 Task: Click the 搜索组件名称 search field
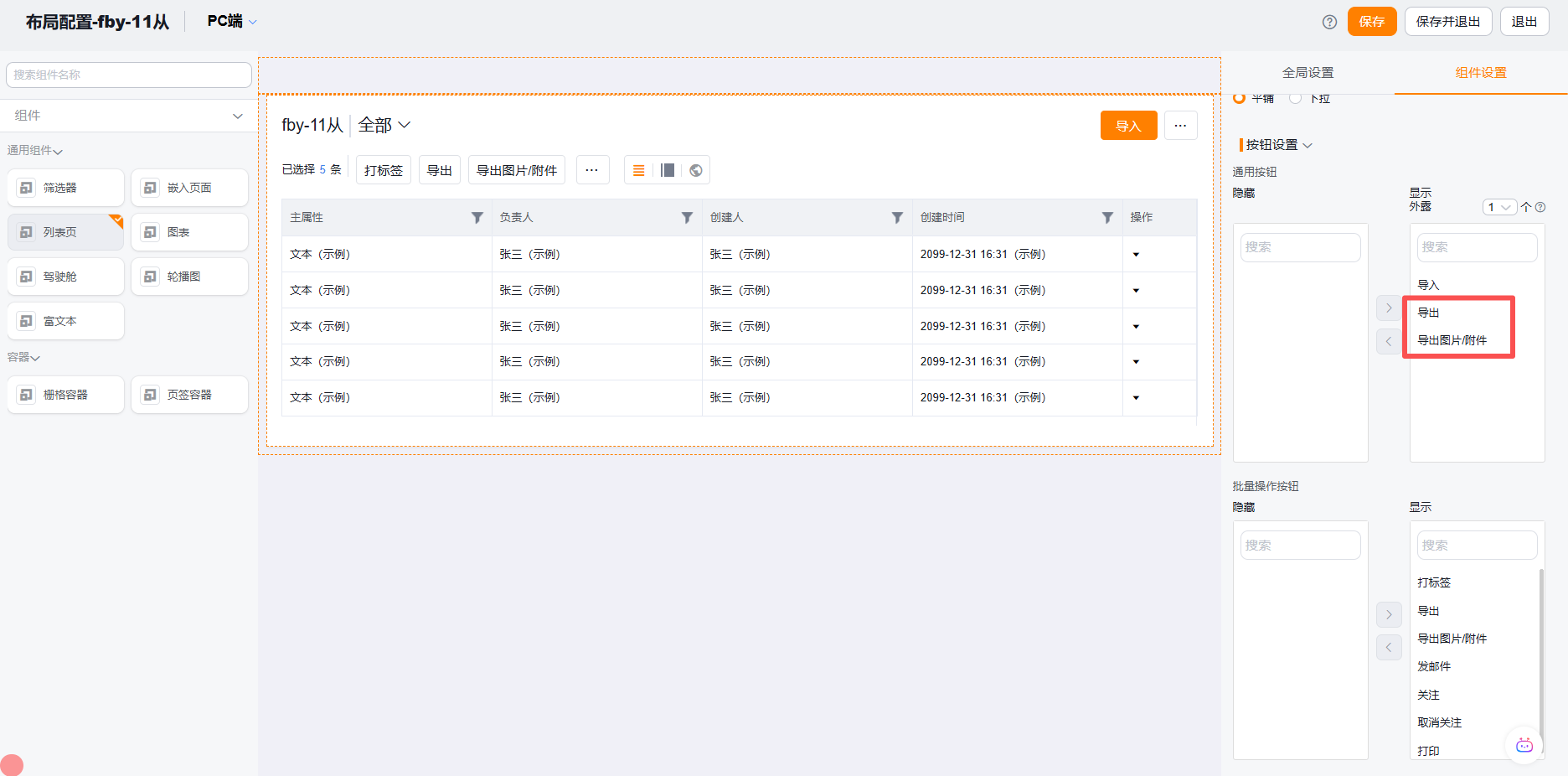point(129,75)
